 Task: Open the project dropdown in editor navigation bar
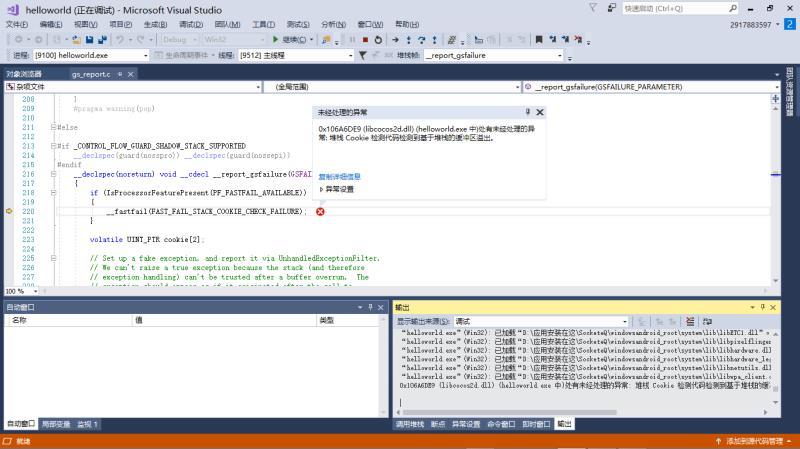pos(133,87)
